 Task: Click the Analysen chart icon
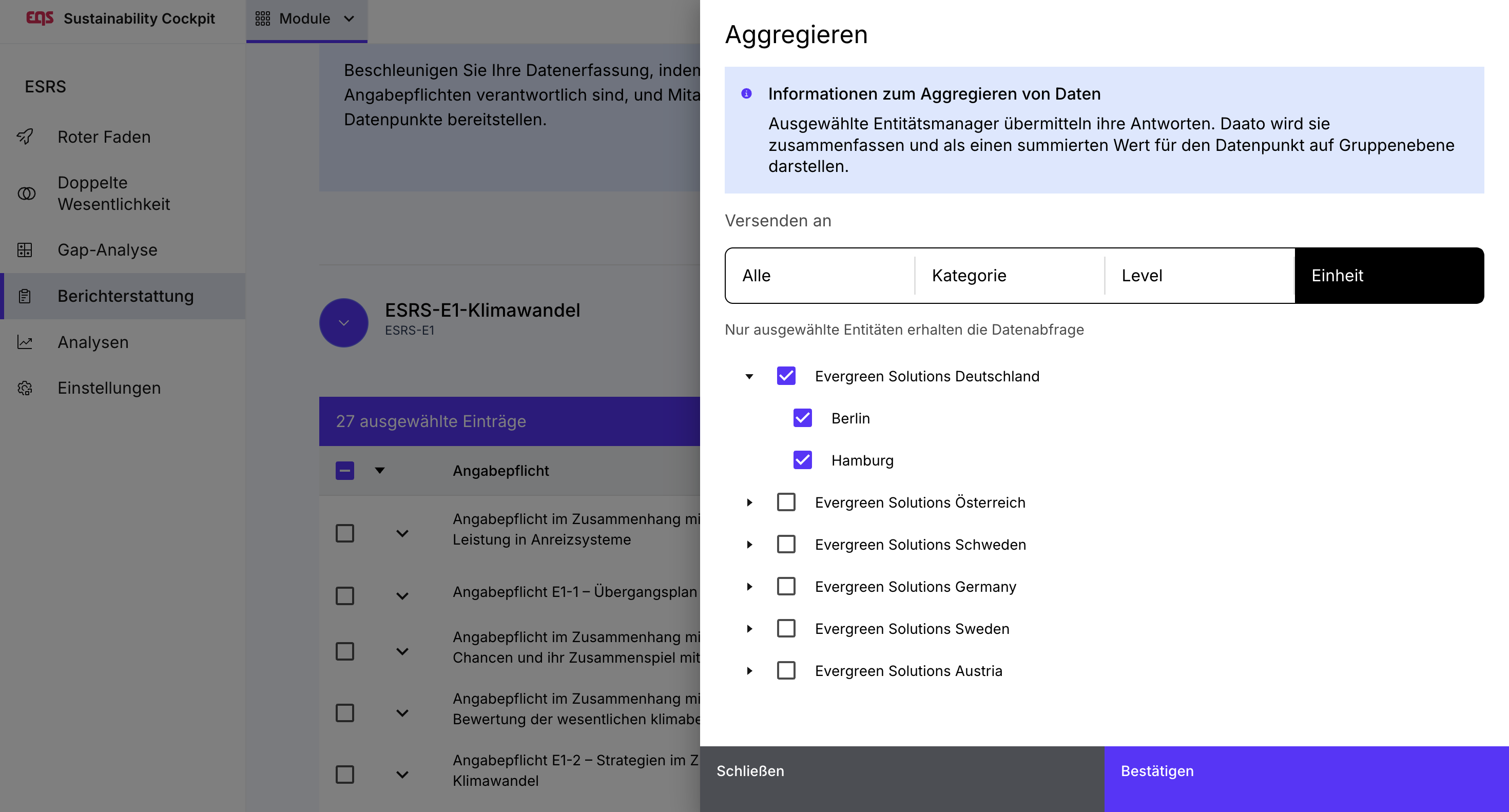(25, 342)
